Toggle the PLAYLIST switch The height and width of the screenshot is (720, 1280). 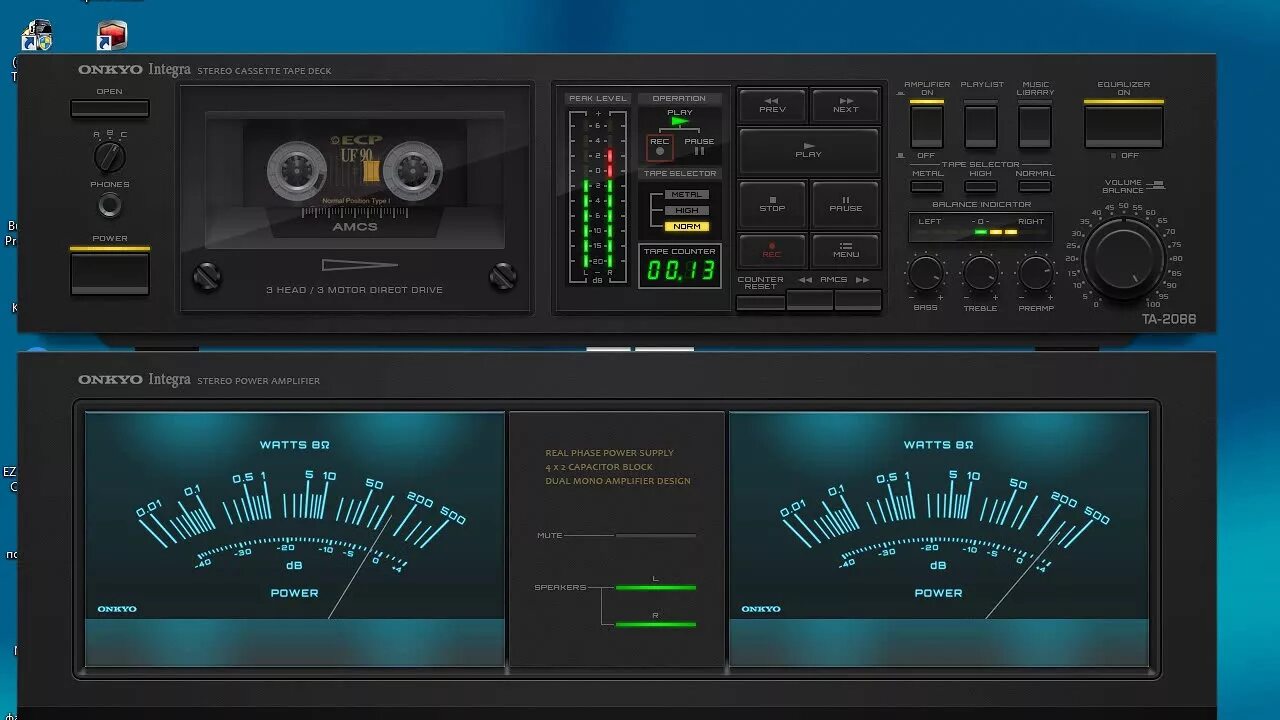981,126
